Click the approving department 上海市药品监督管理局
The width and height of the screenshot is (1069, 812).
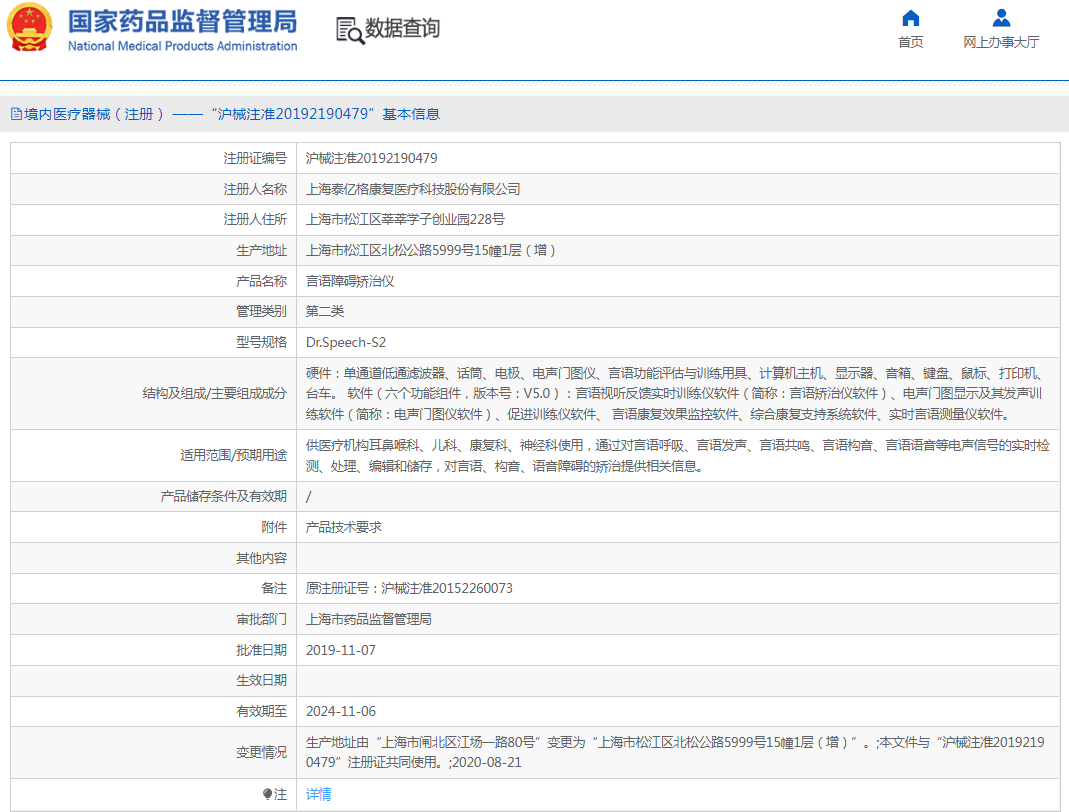click(x=368, y=619)
